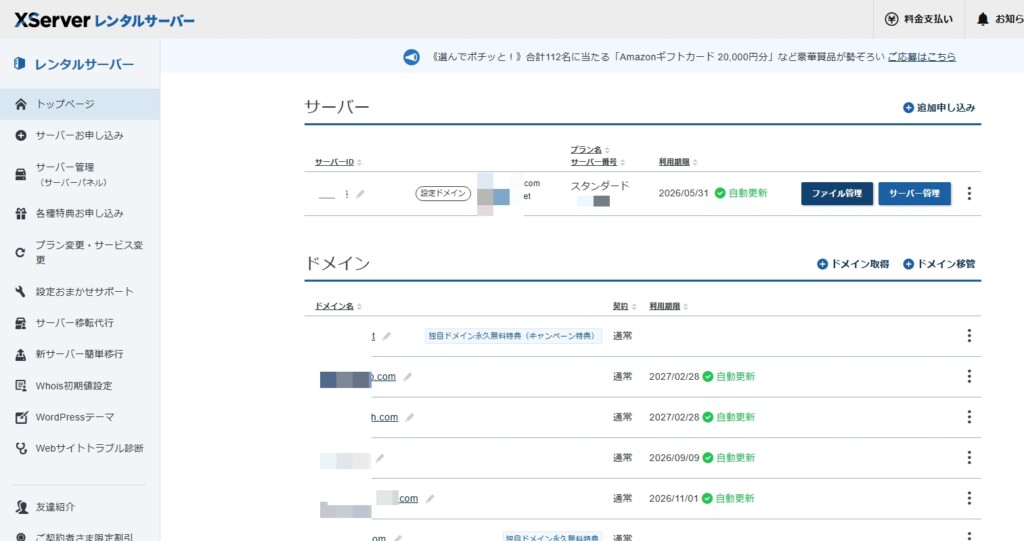This screenshot has height=541, width=1024.
Task: Open three-dot menu for h.com domain
Action: (x=969, y=417)
